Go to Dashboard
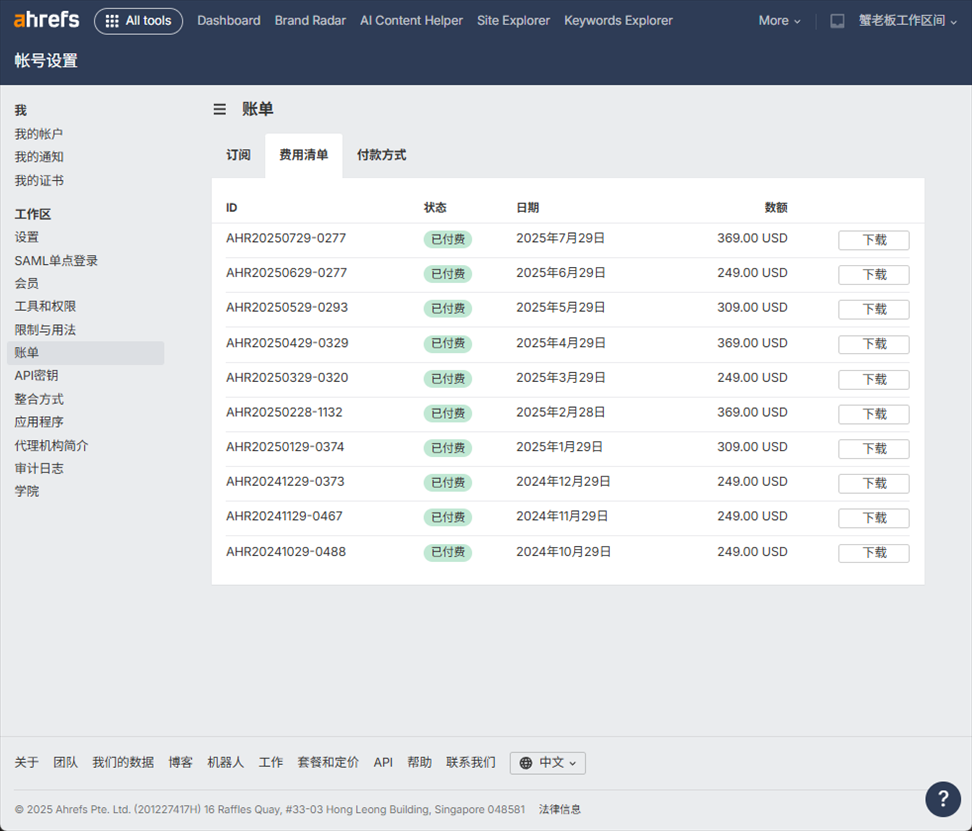Viewport: 972px width, 831px height. click(229, 20)
